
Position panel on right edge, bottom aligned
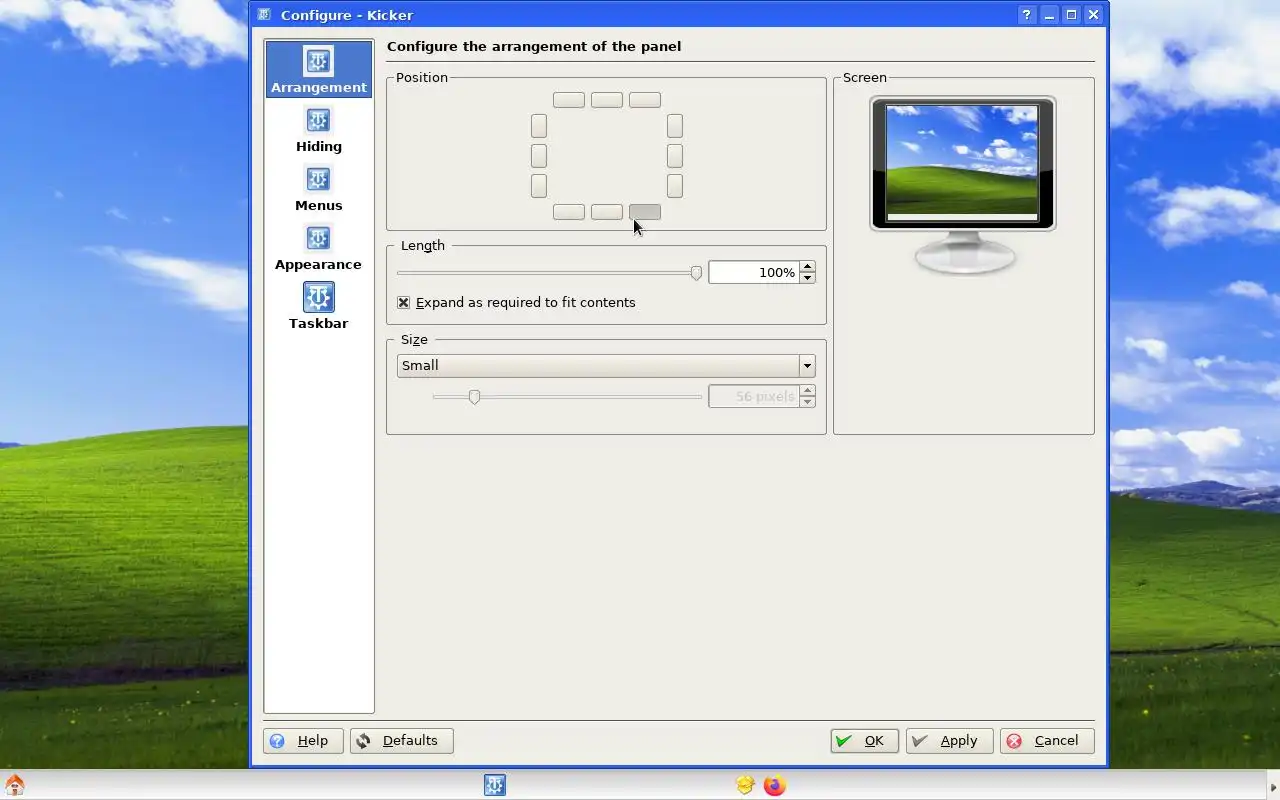[675, 186]
